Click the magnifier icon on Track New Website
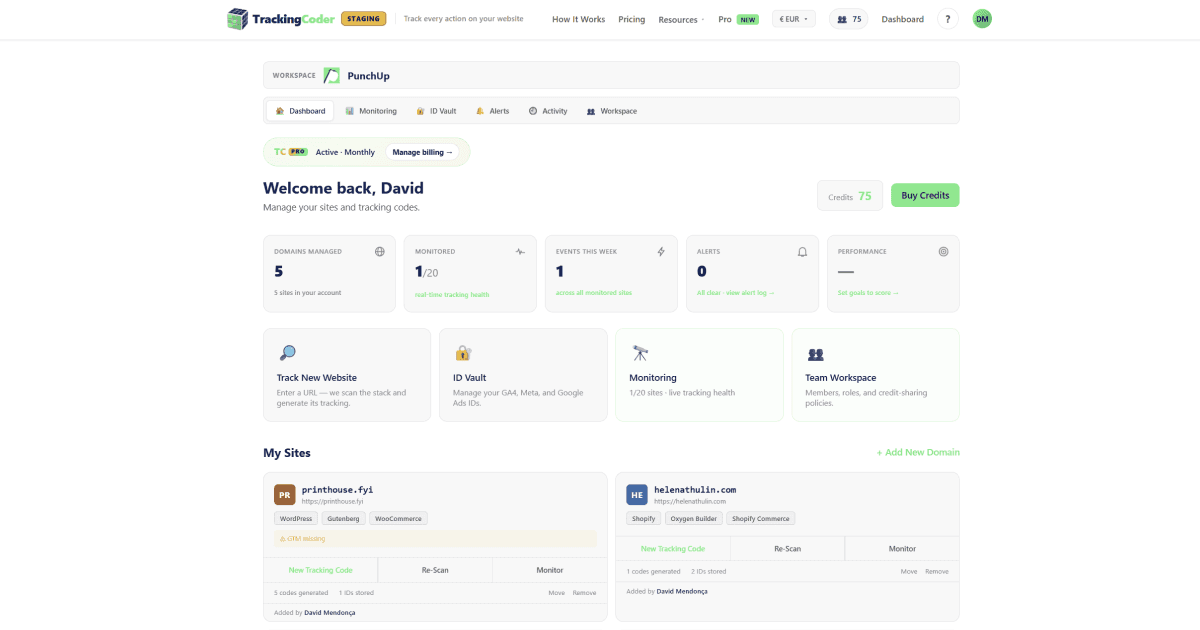This screenshot has width=1200, height=630. [287, 353]
